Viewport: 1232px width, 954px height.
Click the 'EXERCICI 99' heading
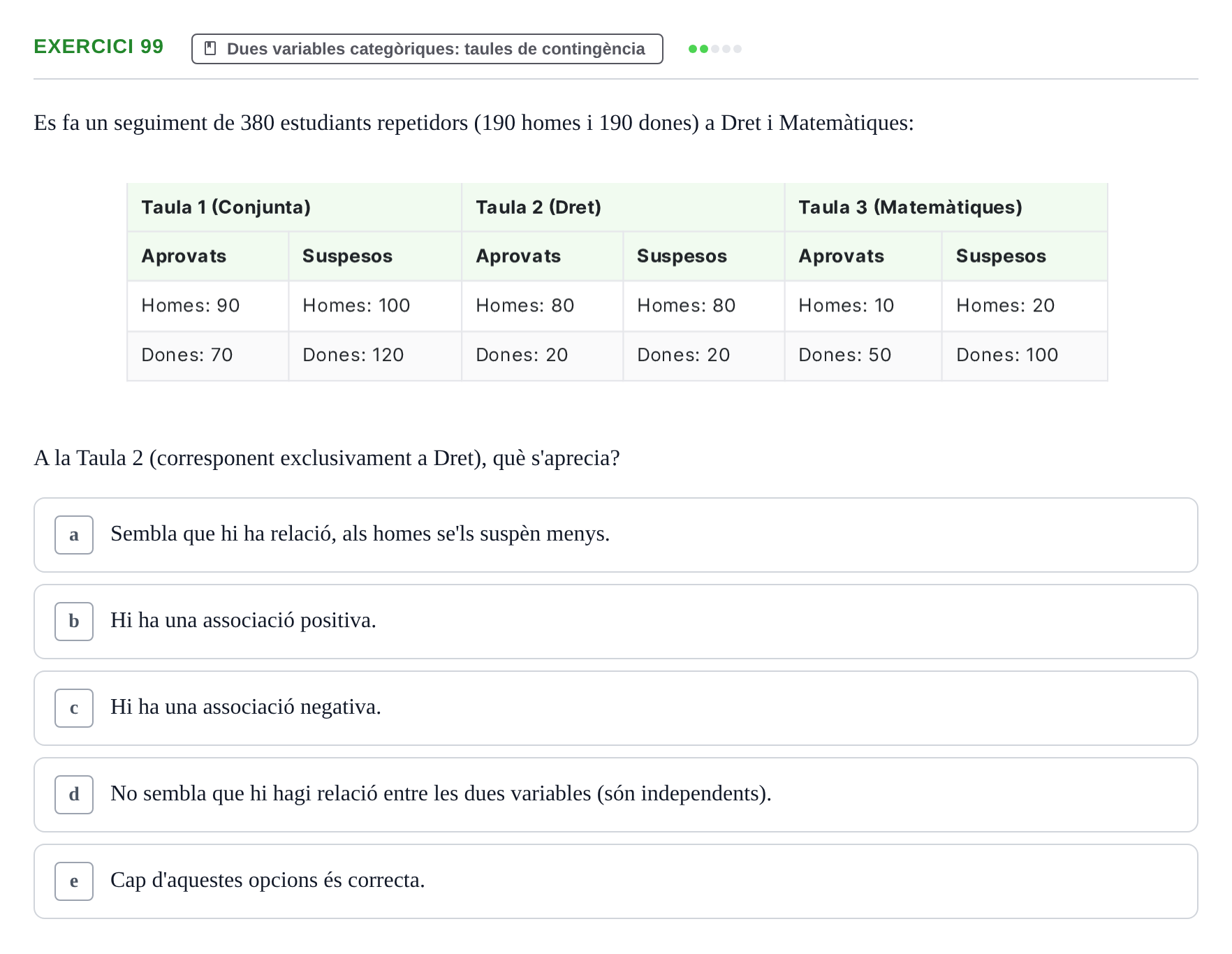click(98, 46)
